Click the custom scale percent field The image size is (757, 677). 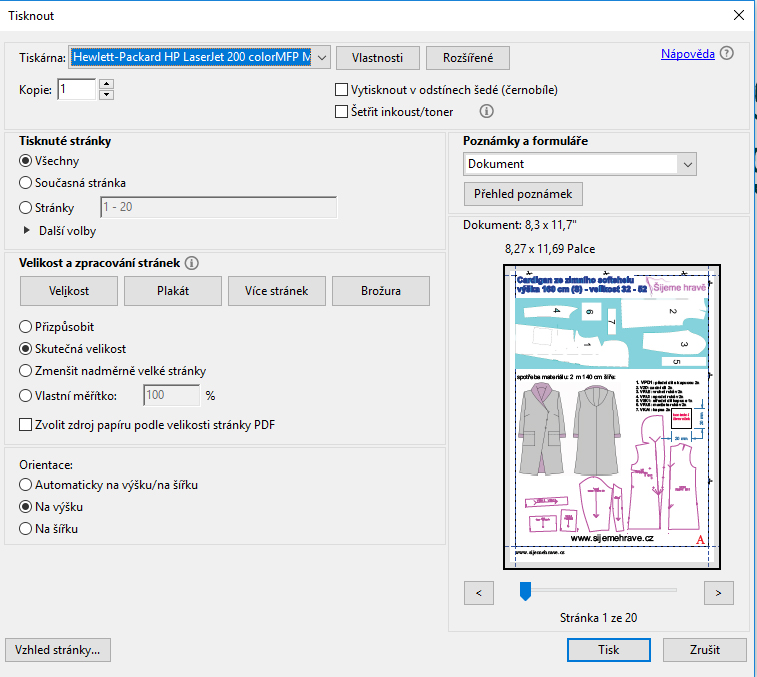tap(171, 395)
